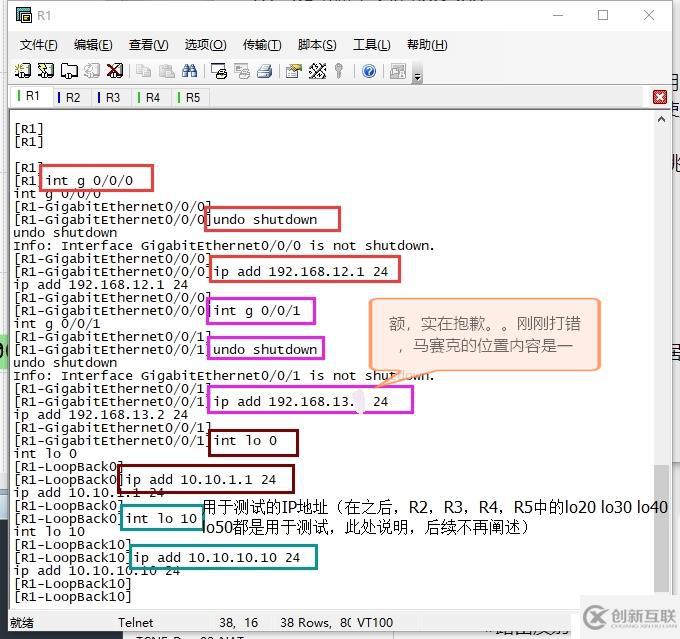This screenshot has width=680, height=639.
Task: Click the Print Selection icon
Action: [242, 71]
